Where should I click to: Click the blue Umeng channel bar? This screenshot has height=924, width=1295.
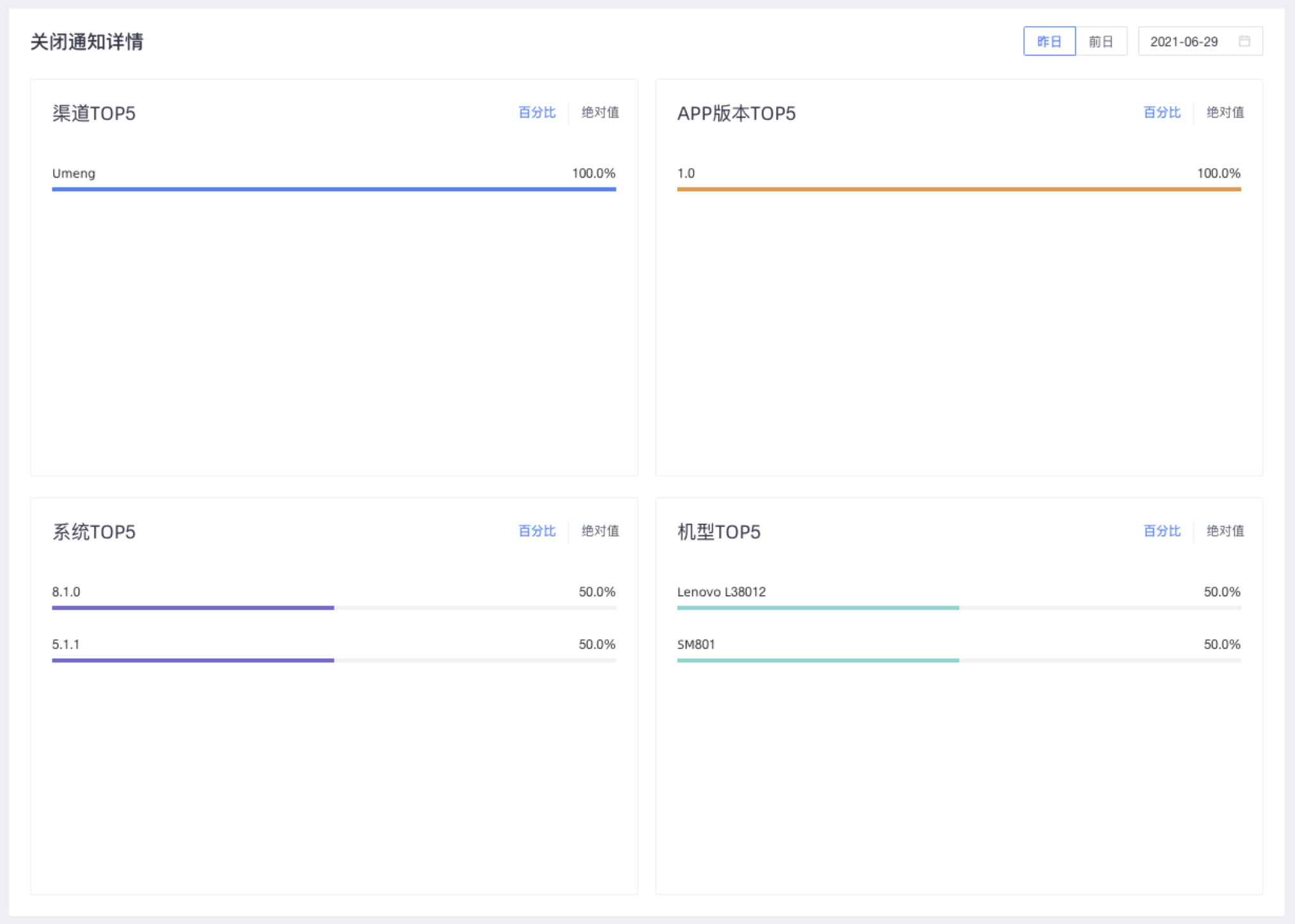coord(334,189)
